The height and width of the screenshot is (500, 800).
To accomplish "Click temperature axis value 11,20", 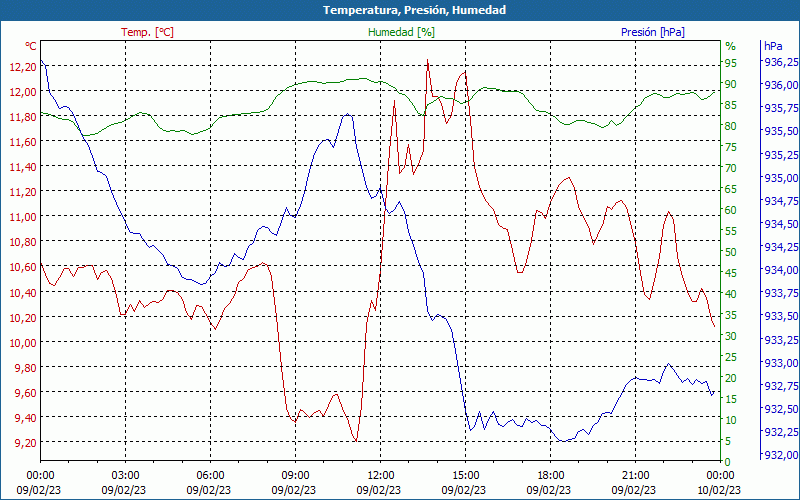I will coord(23,192).
